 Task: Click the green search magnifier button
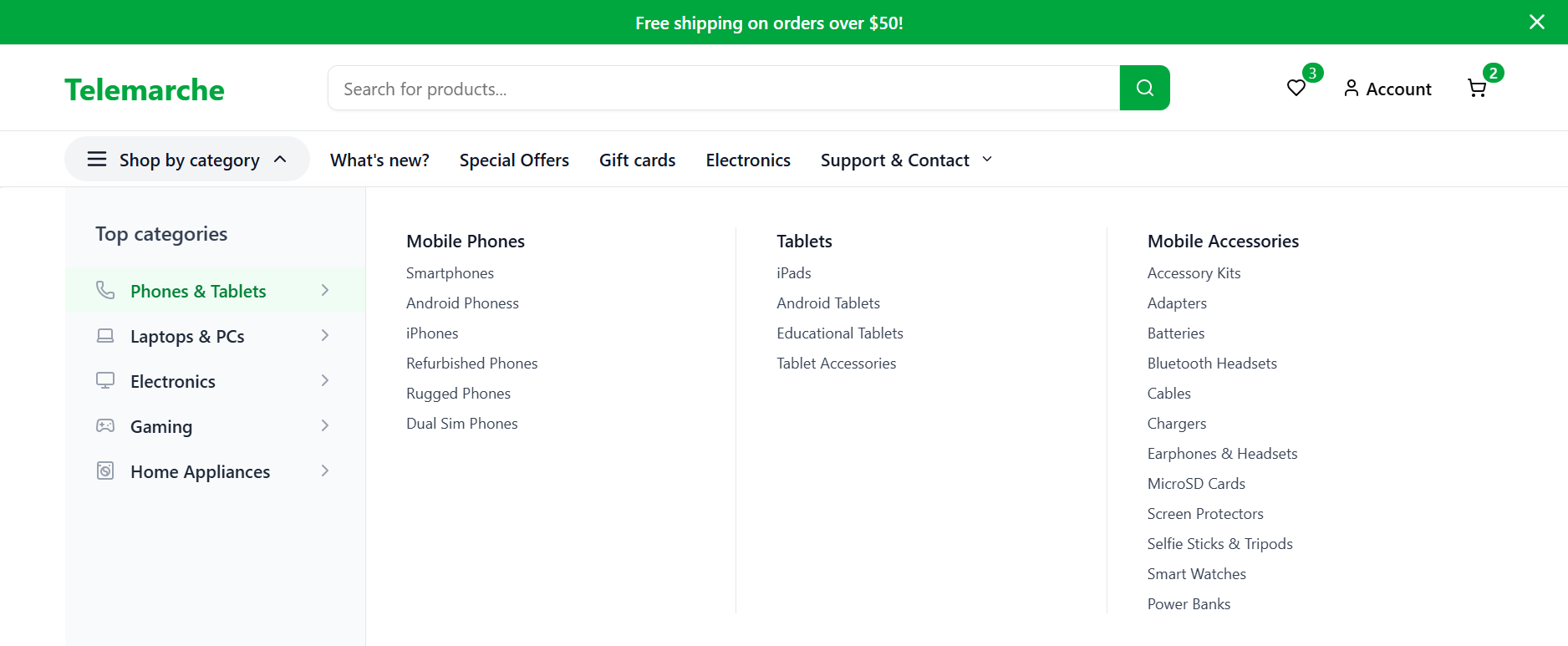[1144, 88]
